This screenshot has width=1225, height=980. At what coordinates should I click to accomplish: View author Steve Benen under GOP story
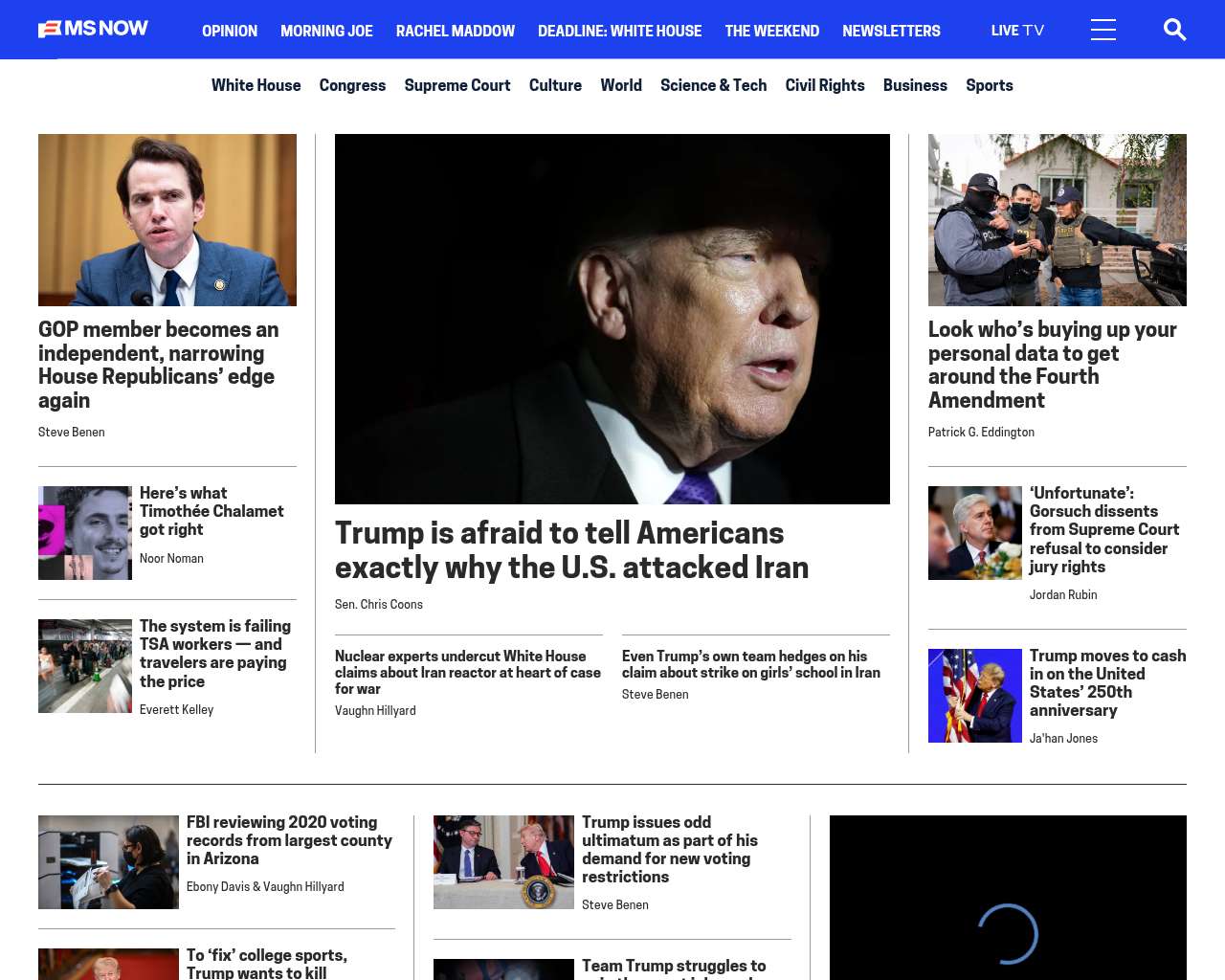[x=72, y=433]
